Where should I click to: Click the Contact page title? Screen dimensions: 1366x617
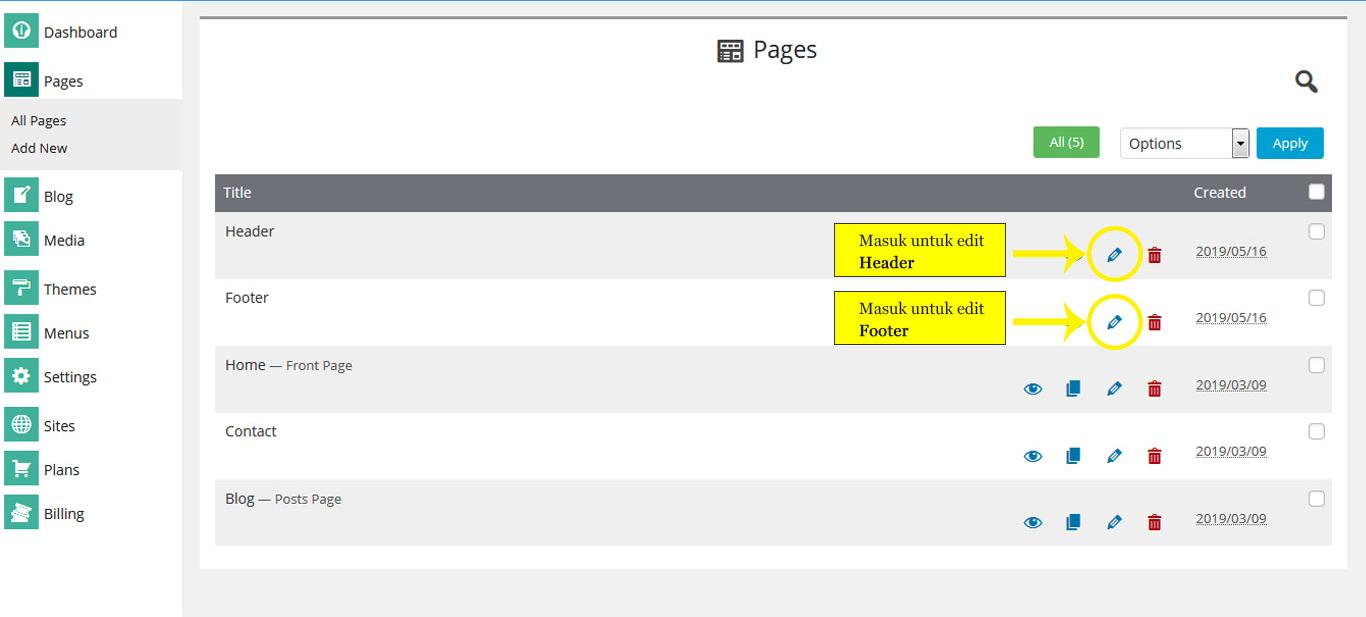(251, 431)
